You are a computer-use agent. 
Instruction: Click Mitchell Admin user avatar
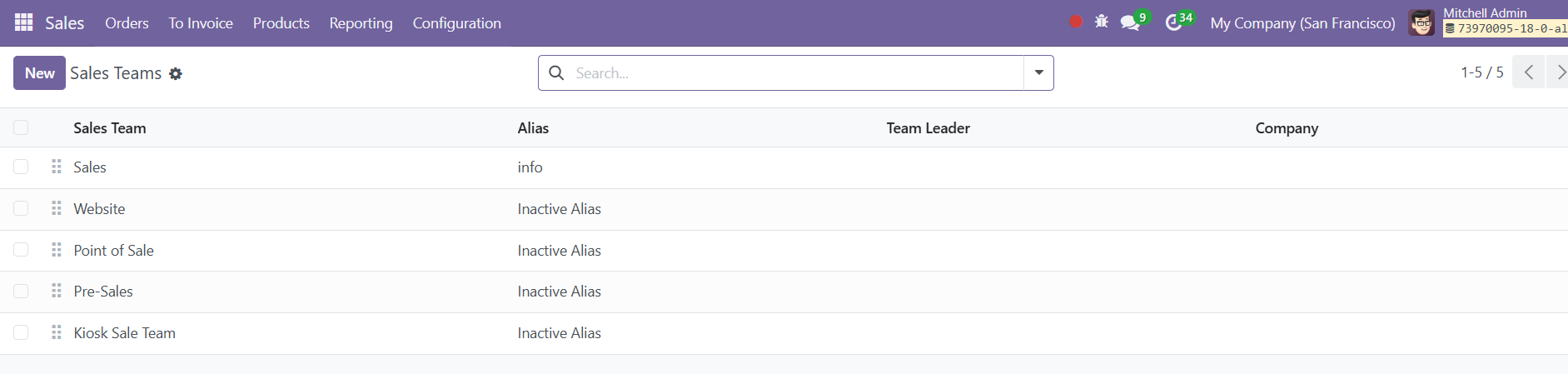pos(1421,22)
